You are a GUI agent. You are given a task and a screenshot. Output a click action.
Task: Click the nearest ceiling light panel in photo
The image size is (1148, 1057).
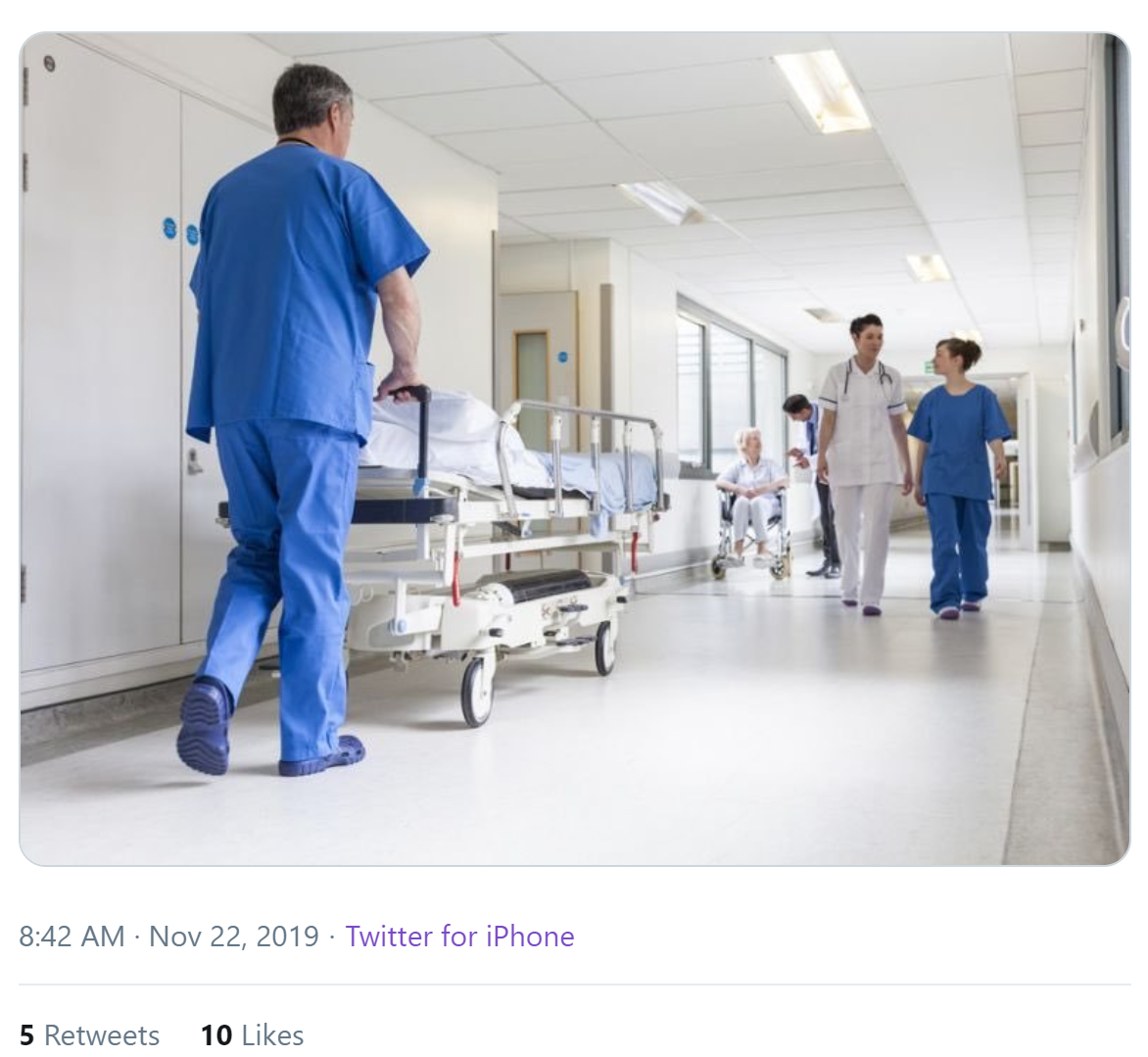(x=822, y=91)
